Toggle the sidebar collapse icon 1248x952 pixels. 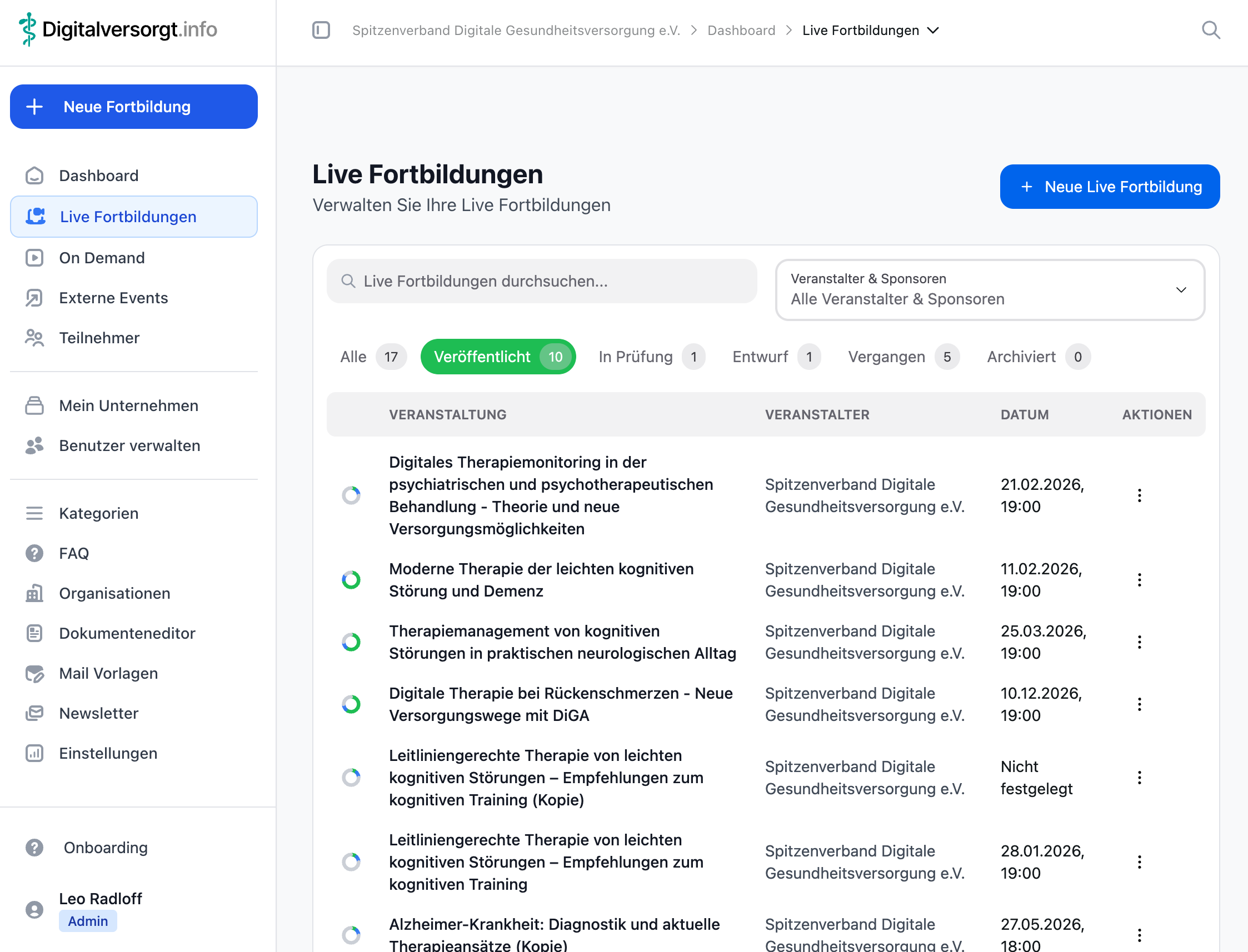[x=321, y=30]
